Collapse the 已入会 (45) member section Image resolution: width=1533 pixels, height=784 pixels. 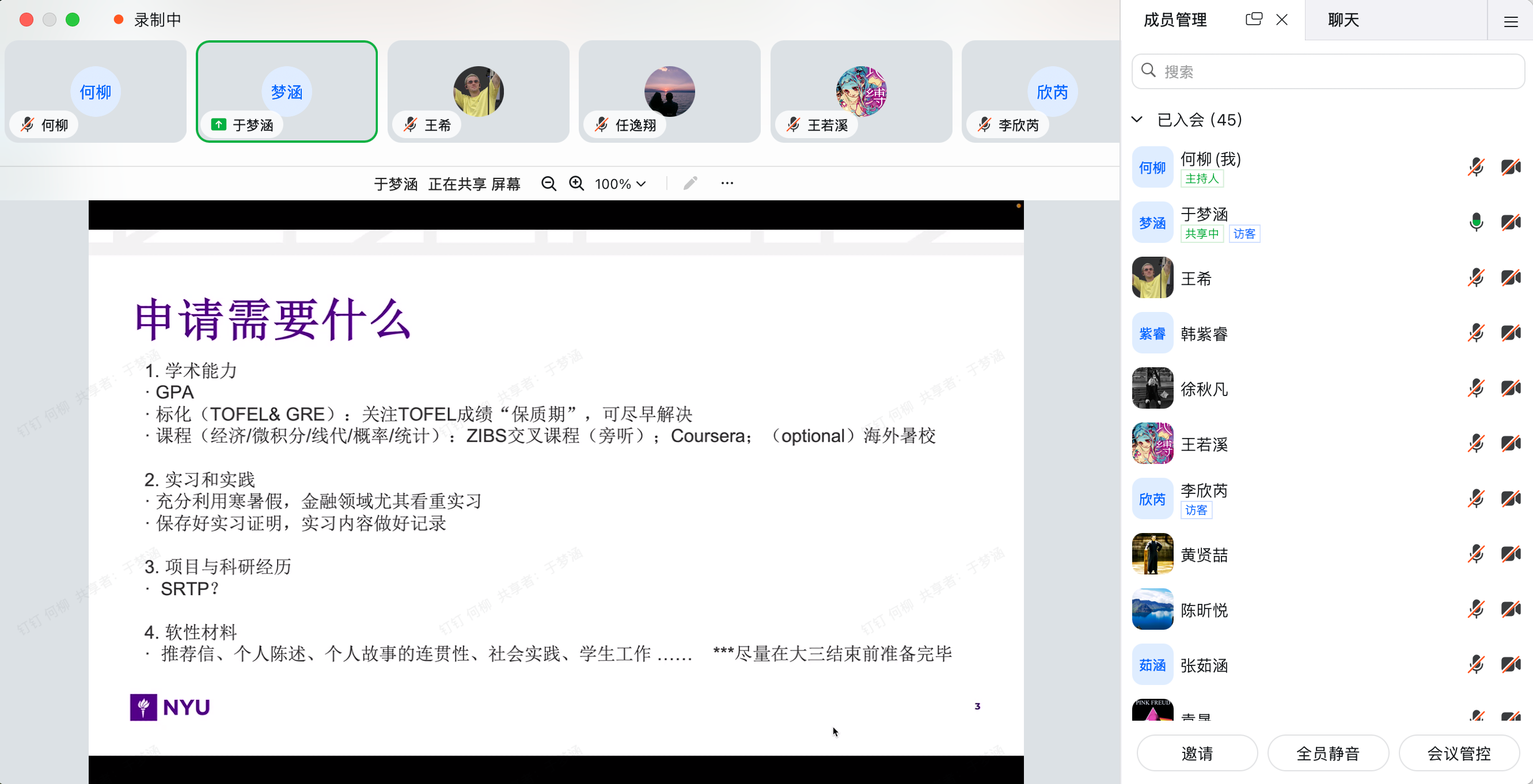1137,120
